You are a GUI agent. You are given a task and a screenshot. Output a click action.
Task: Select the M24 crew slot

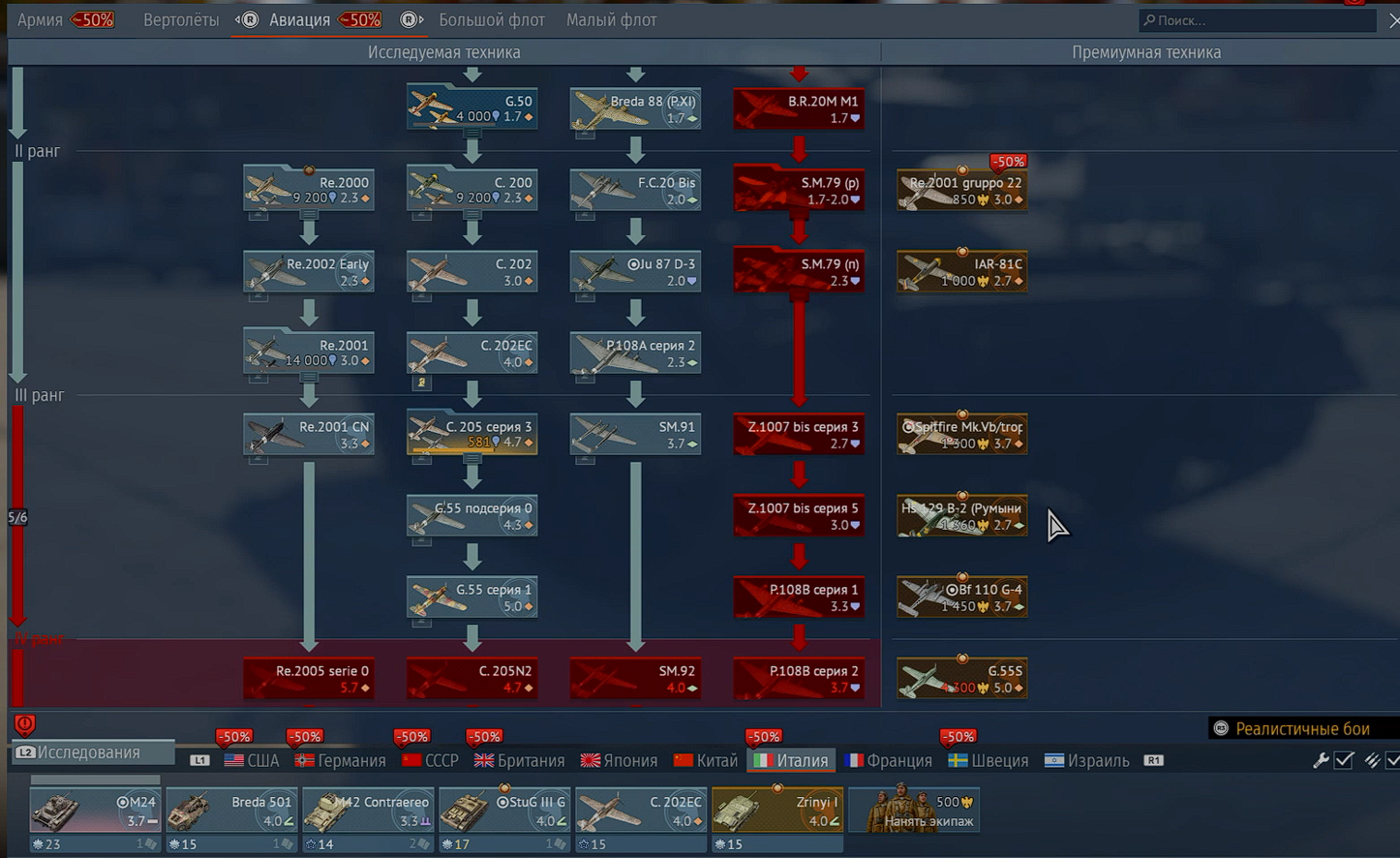tap(94, 811)
